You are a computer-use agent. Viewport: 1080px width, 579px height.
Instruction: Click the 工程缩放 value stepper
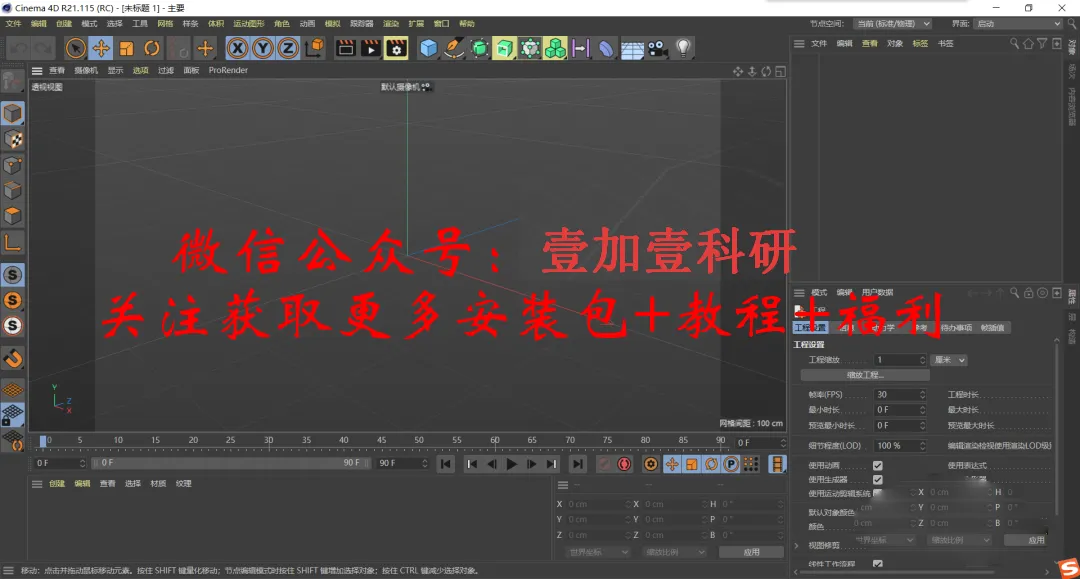[922, 360]
